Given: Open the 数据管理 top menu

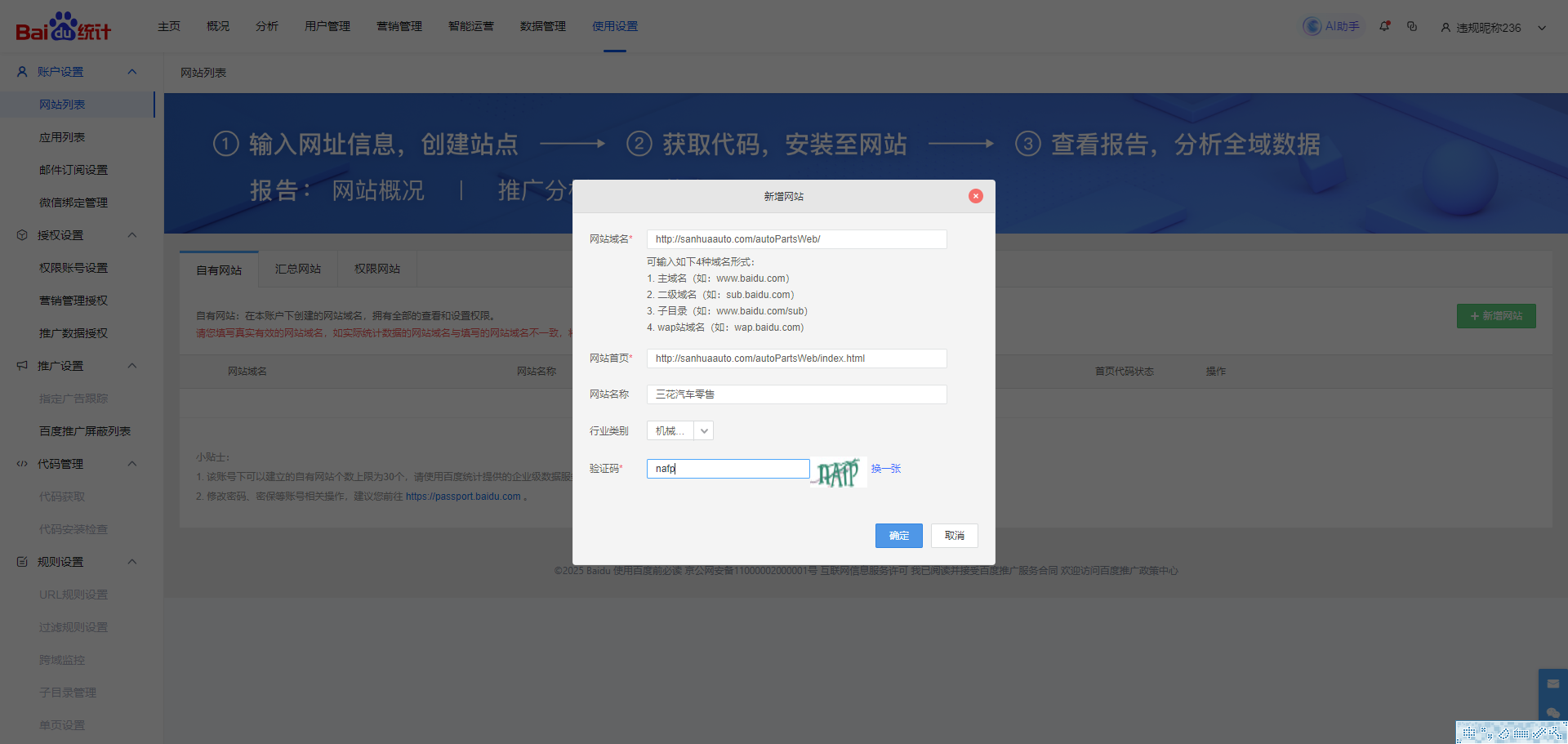Looking at the screenshot, I should coord(542,26).
